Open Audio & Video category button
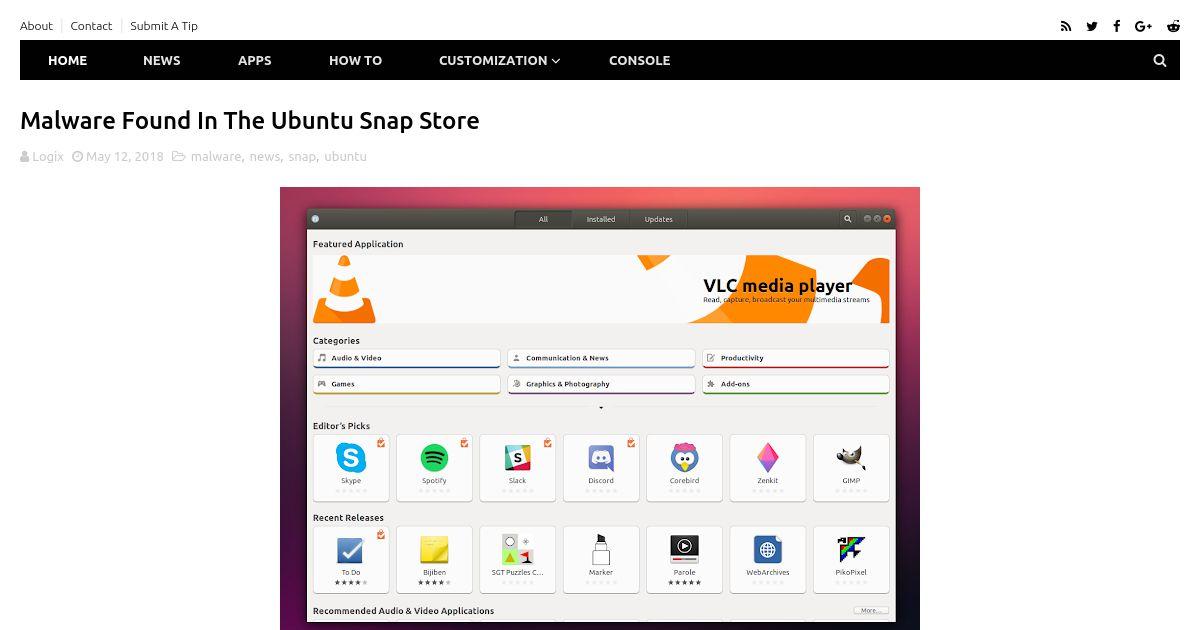 click(406, 358)
